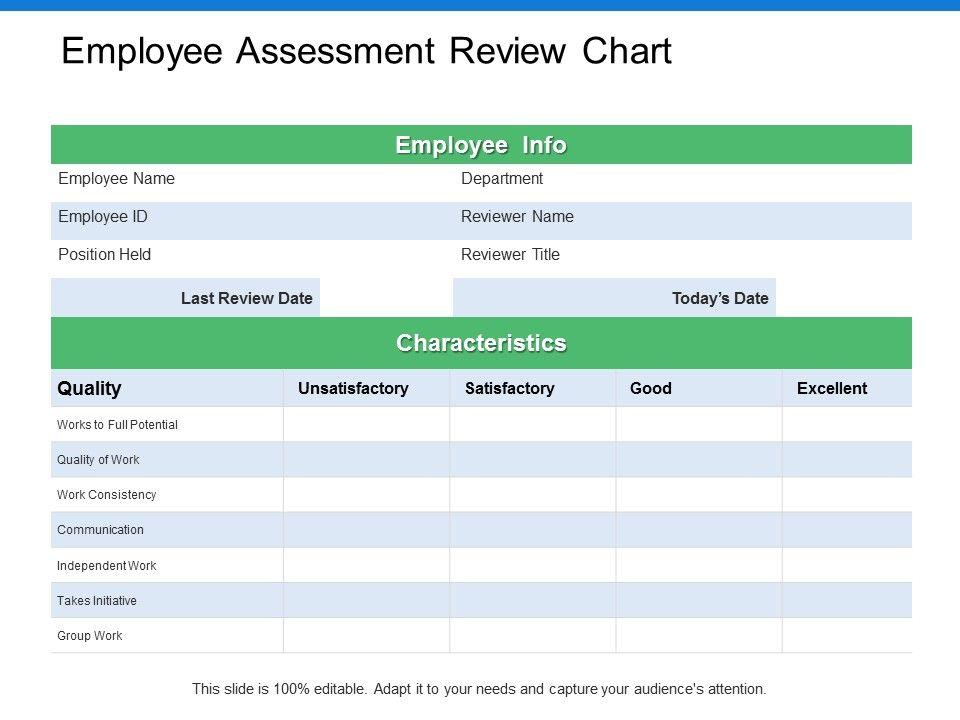Click the Characteristics section header
Screen dimensions: 960x720
481,343
